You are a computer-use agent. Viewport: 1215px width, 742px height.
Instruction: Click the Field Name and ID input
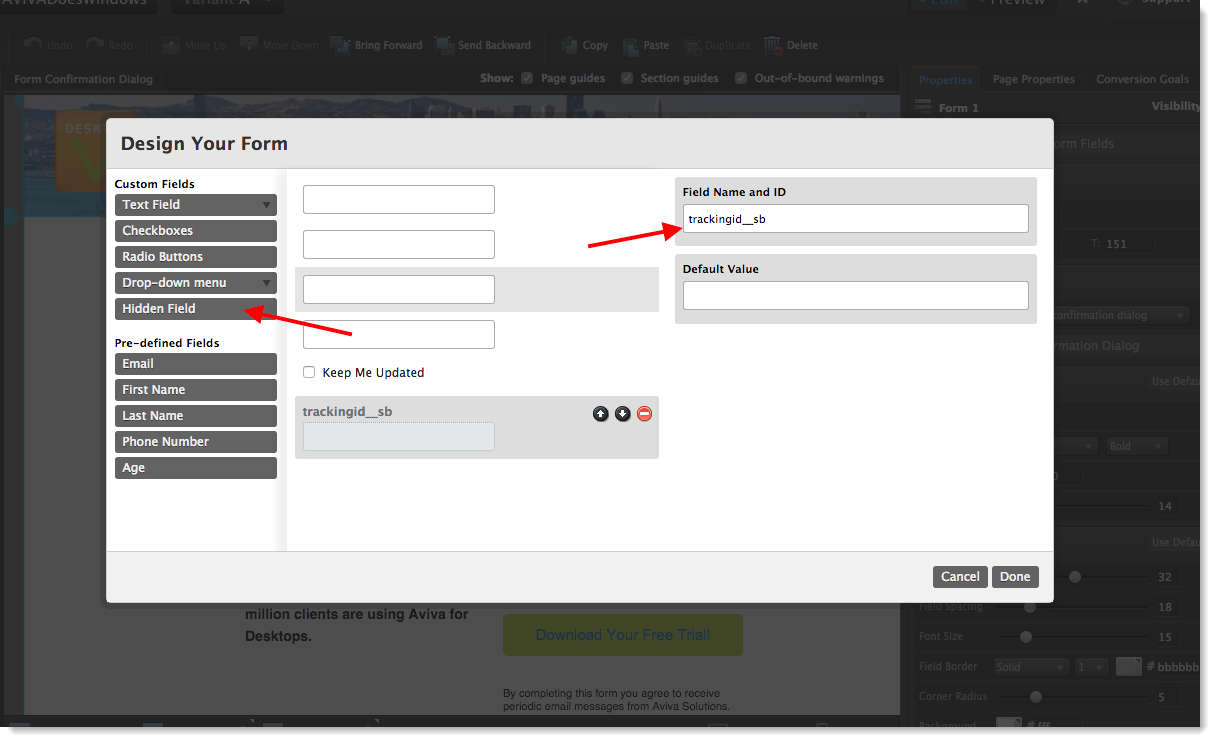[x=855, y=219]
